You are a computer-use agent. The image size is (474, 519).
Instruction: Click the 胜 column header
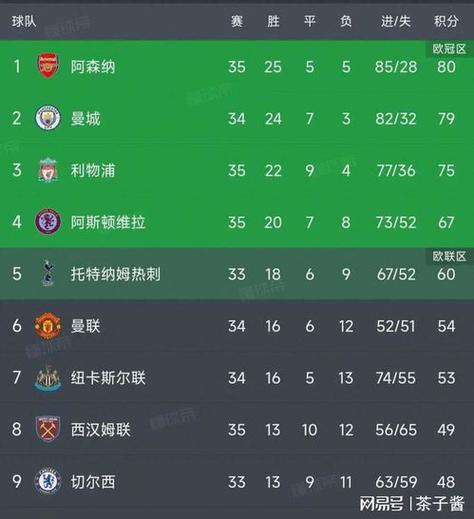pos(273,21)
